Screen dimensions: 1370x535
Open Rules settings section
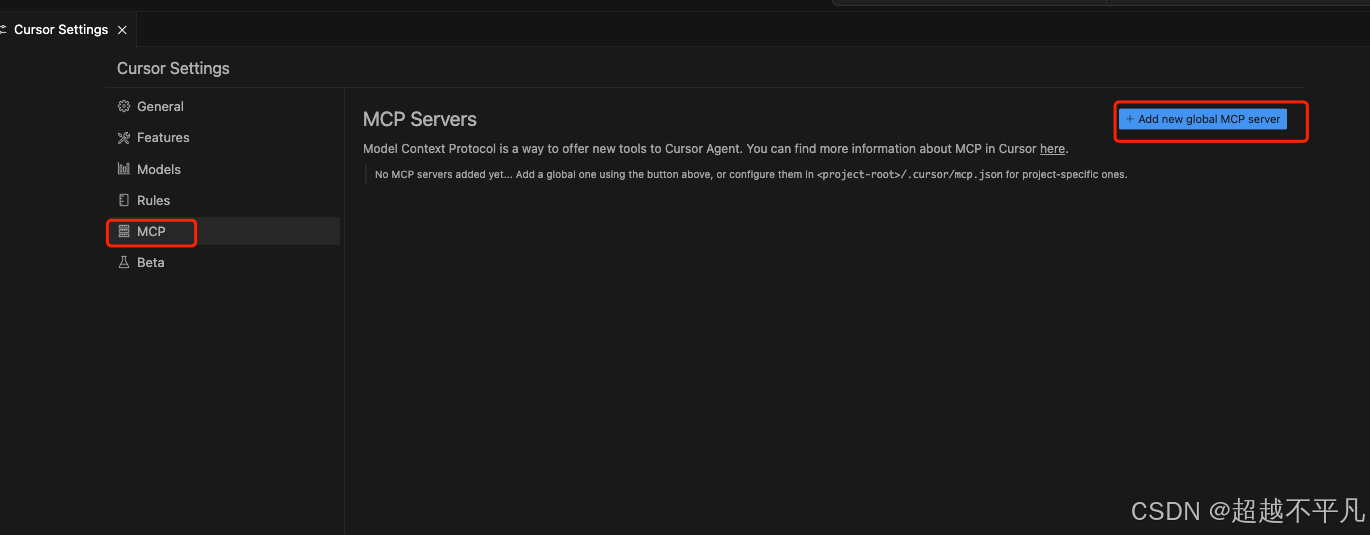223,200
